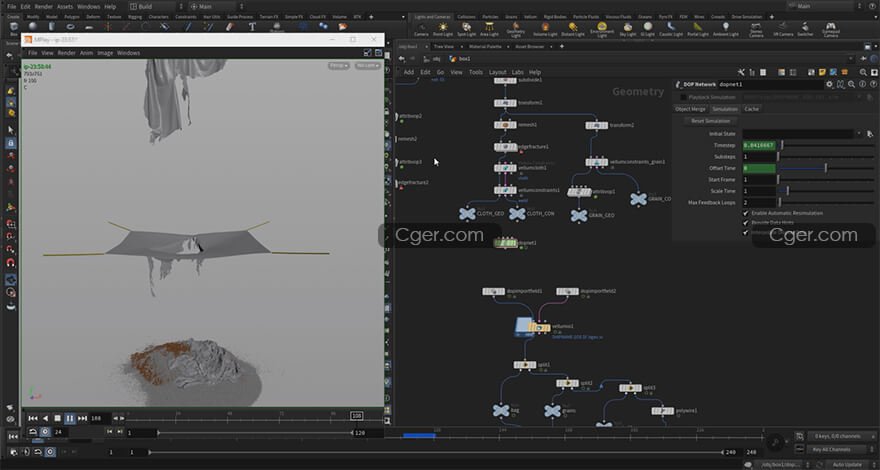This screenshot has width=880, height=470.
Task: Switch to the Pyro FX shelf tab
Action: (668, 17)
